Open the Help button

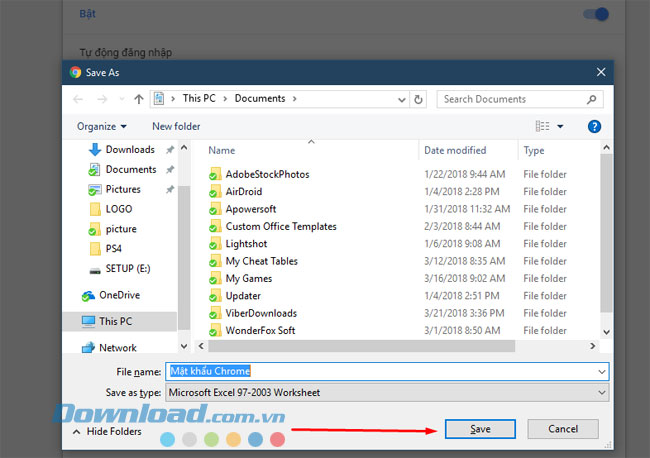[594, 126]
